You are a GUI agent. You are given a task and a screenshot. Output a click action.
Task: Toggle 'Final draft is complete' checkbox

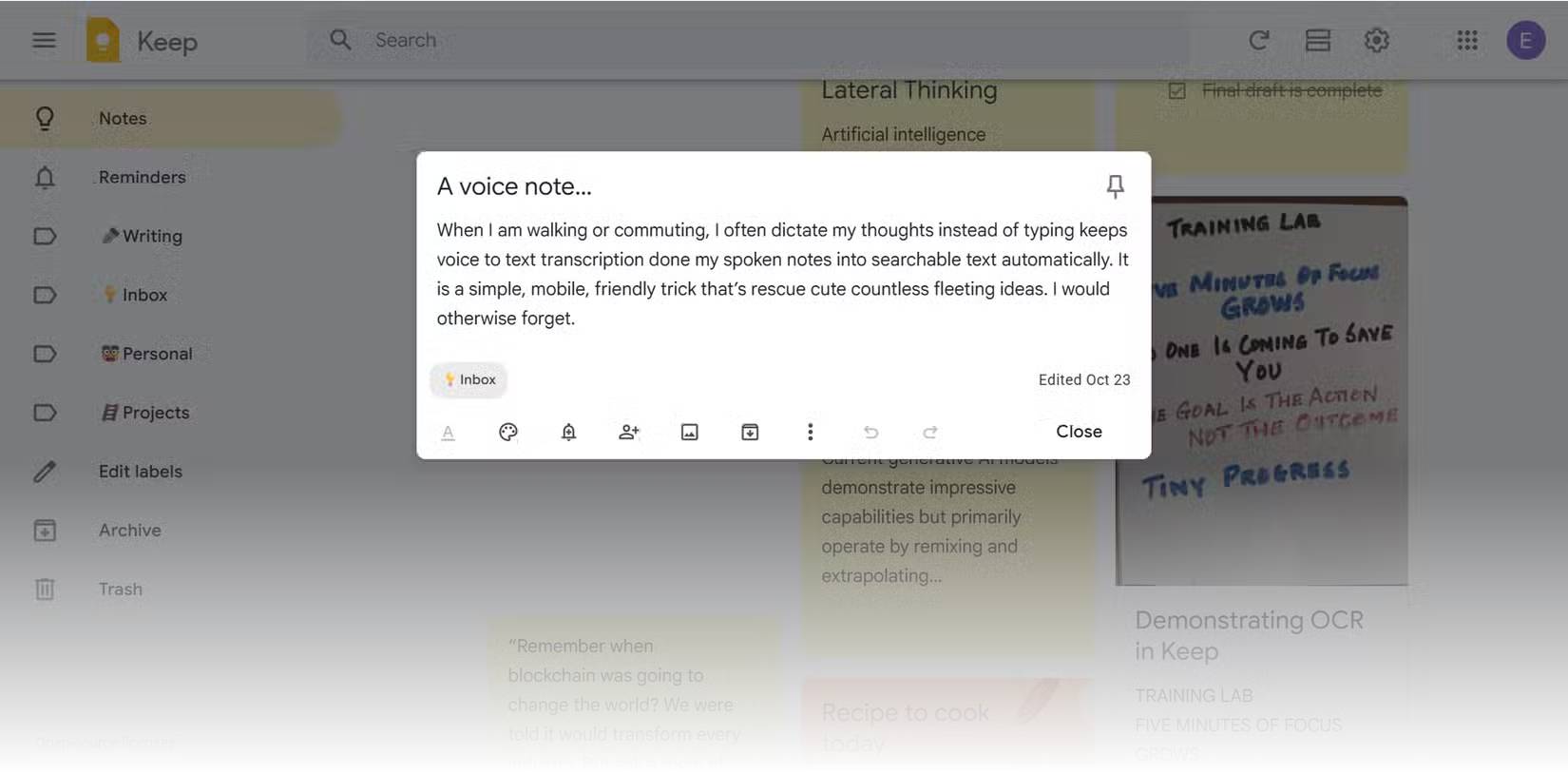tap(1177, 90)
